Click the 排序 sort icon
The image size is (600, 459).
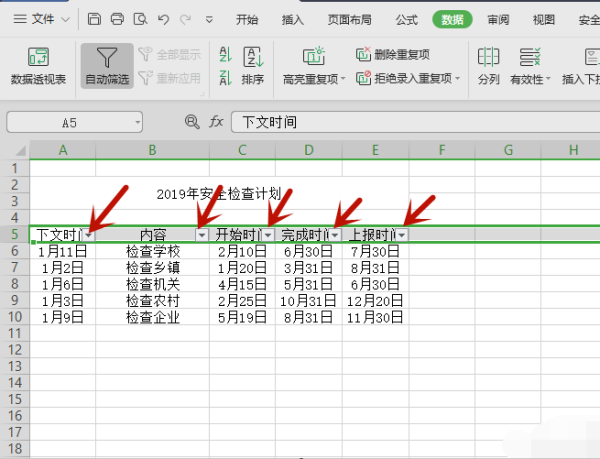[253, 66]
